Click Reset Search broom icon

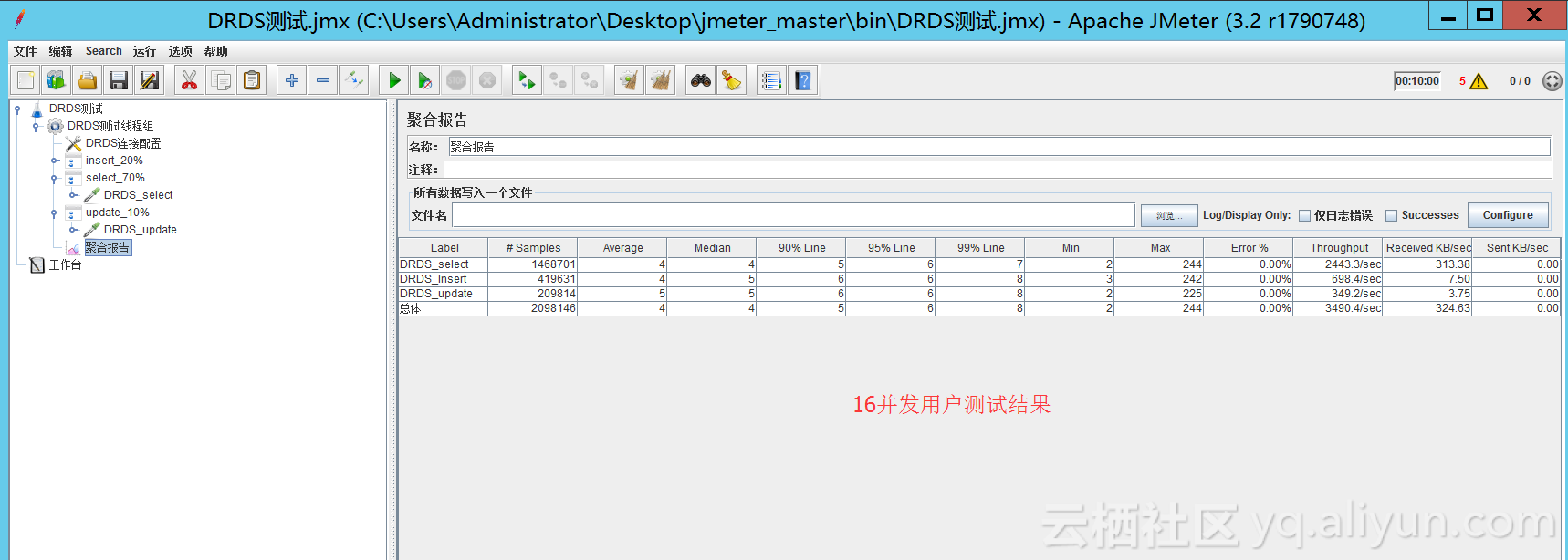coord(732,80)
